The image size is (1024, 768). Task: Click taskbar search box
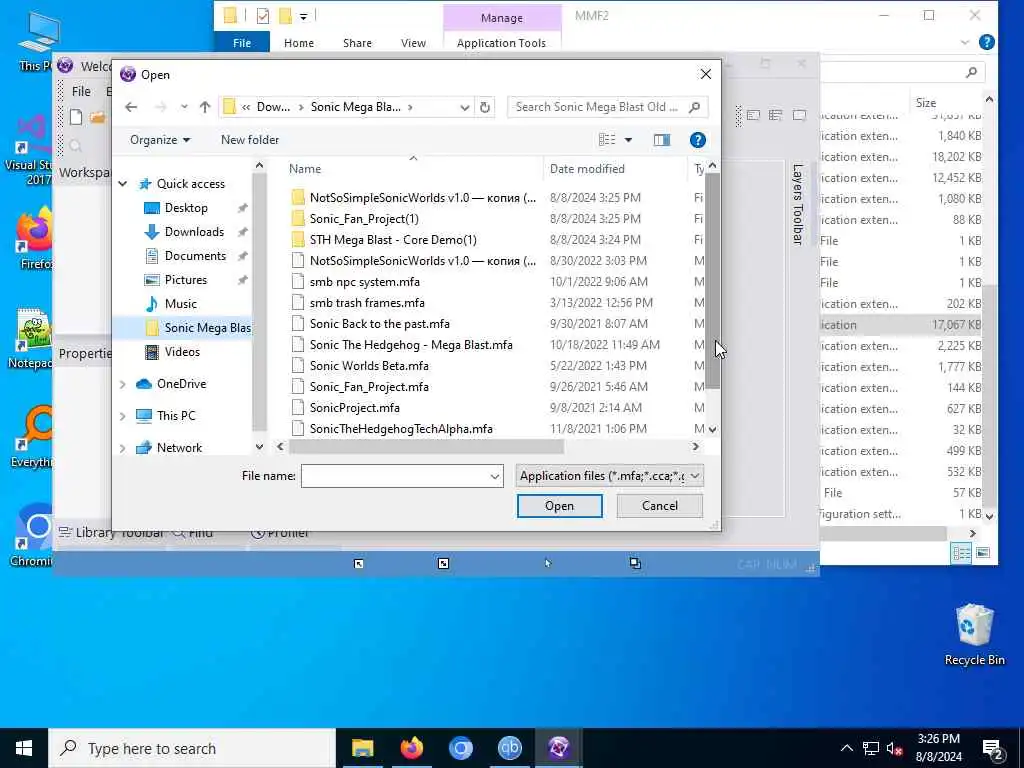[x=192, y=748]
